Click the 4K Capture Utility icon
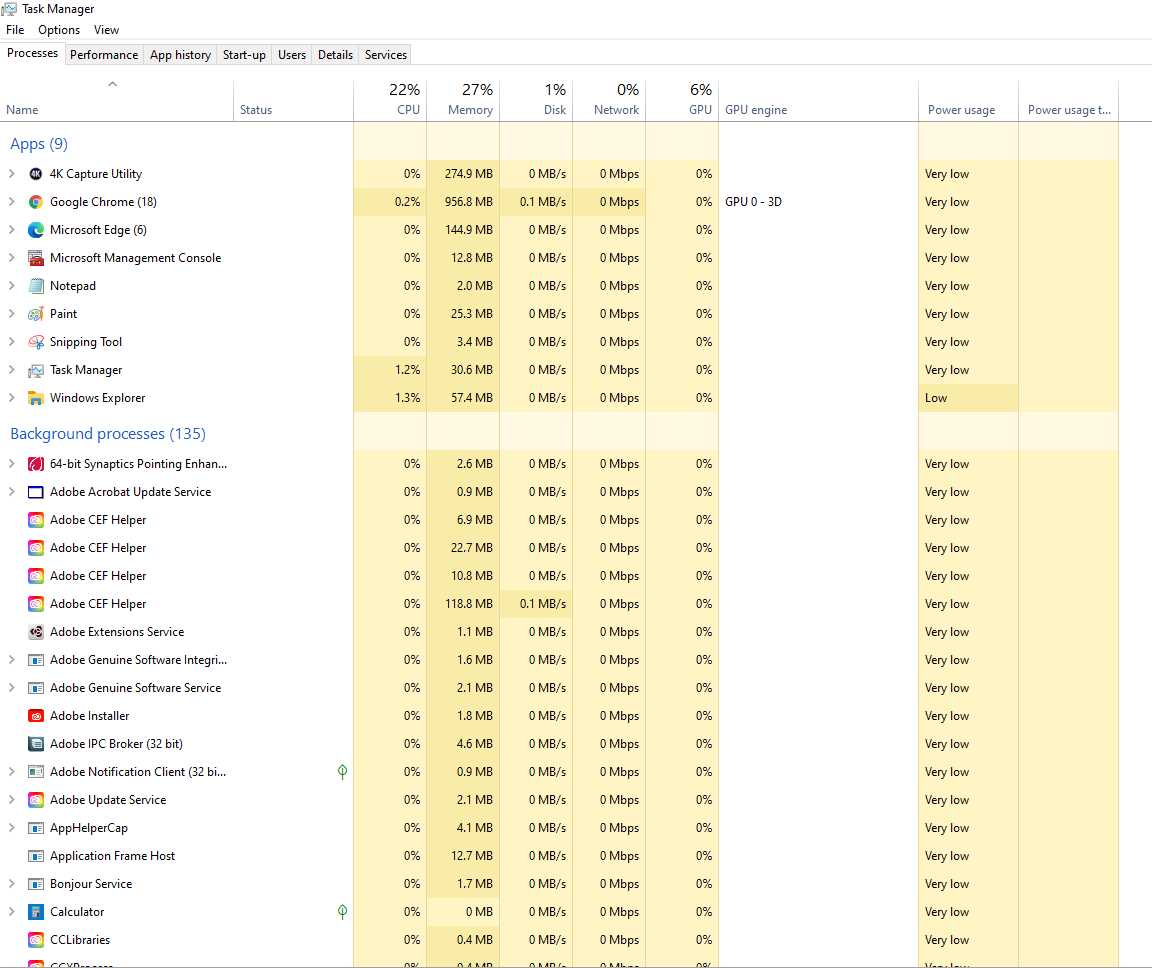Viewport: 1152px width, 968px height. [x=36, y=174]
